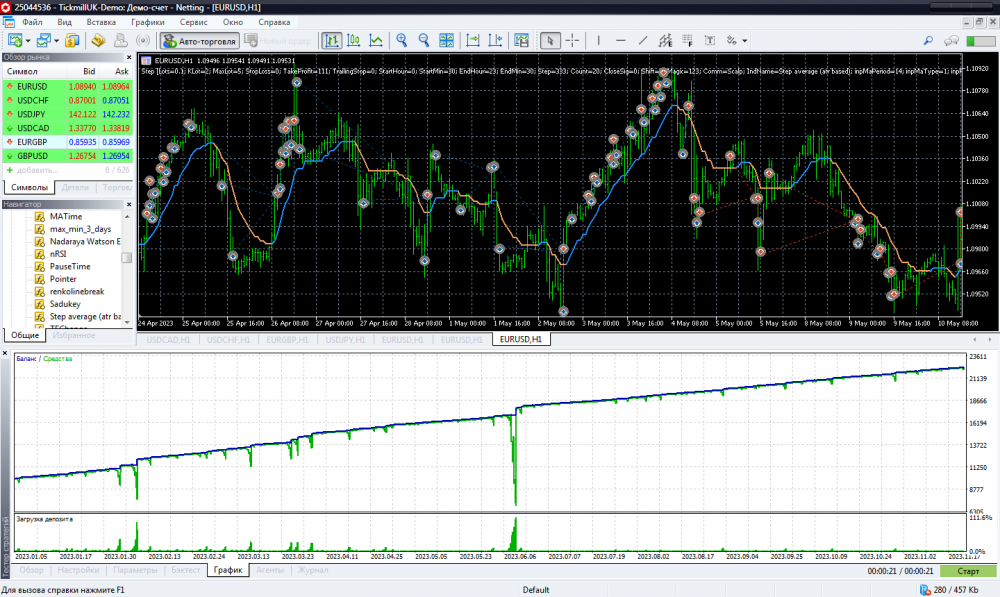Expand the objects tool dropdown arrow

[x=746, y=41]
